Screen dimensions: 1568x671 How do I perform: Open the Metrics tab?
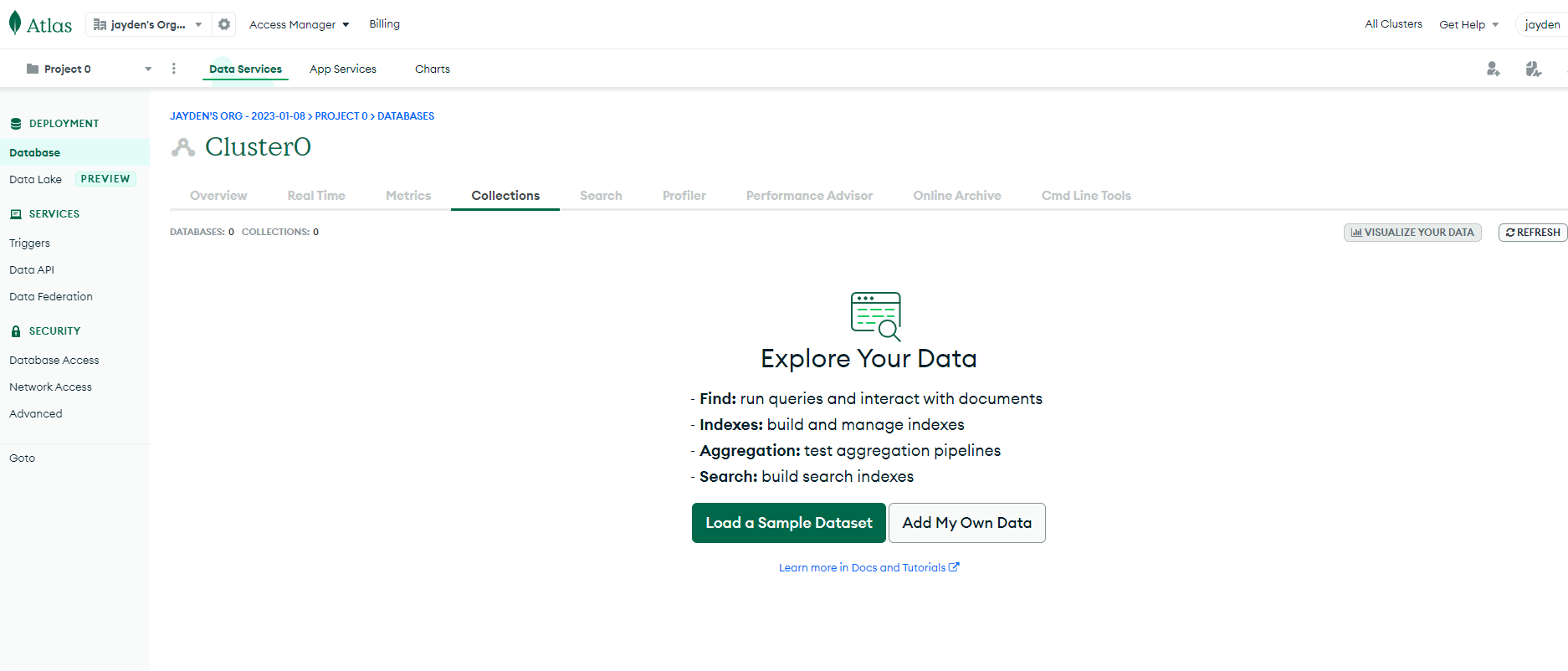click(408, 196)
